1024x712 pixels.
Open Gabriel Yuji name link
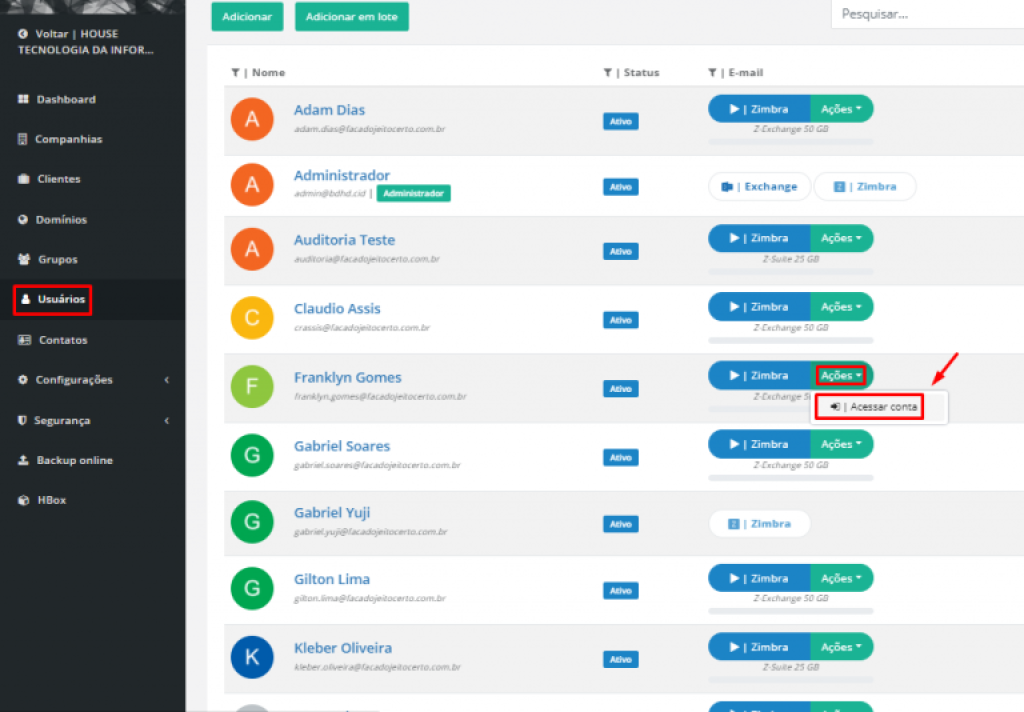(332, 513)
